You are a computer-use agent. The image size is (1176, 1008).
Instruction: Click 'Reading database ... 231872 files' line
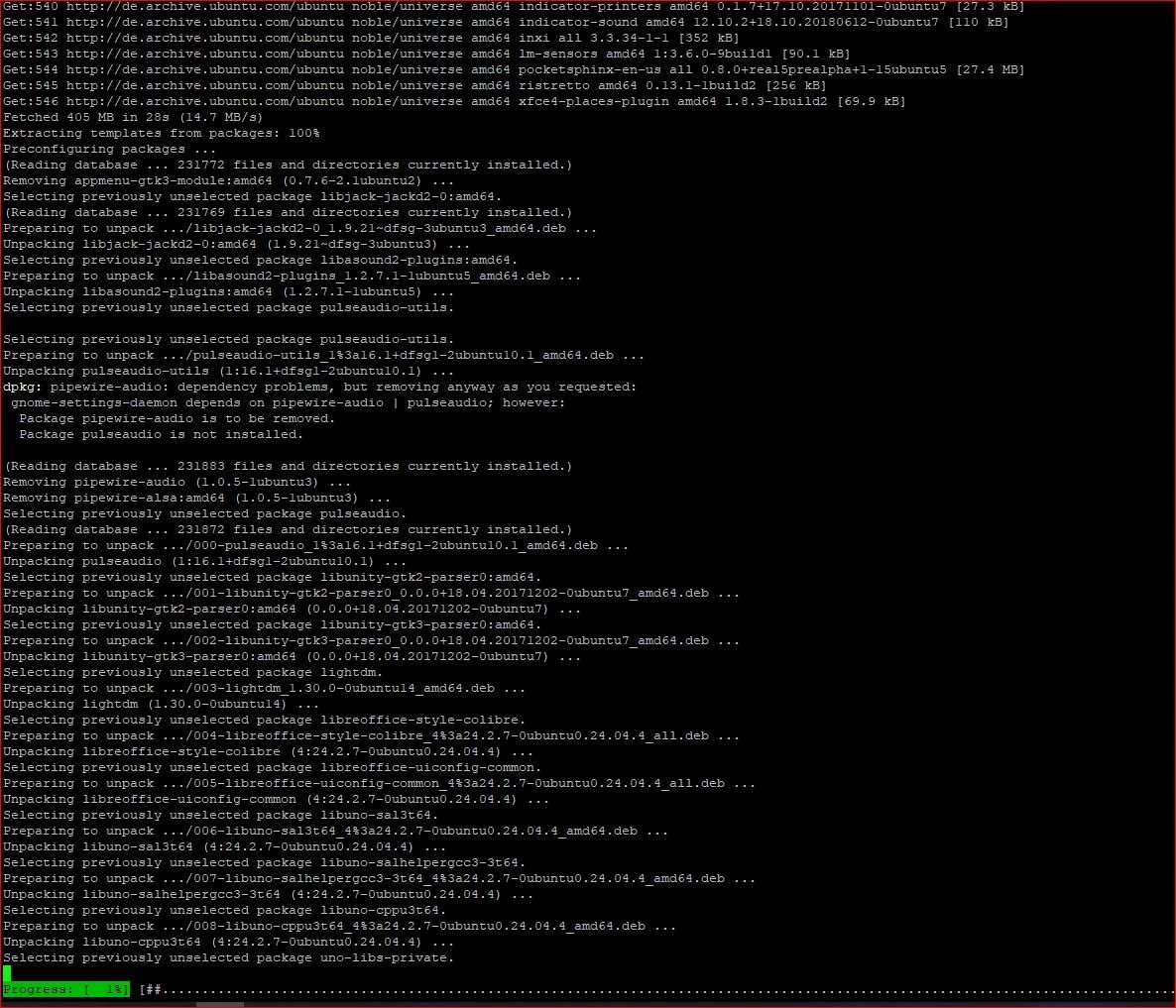tap(288, 529)
